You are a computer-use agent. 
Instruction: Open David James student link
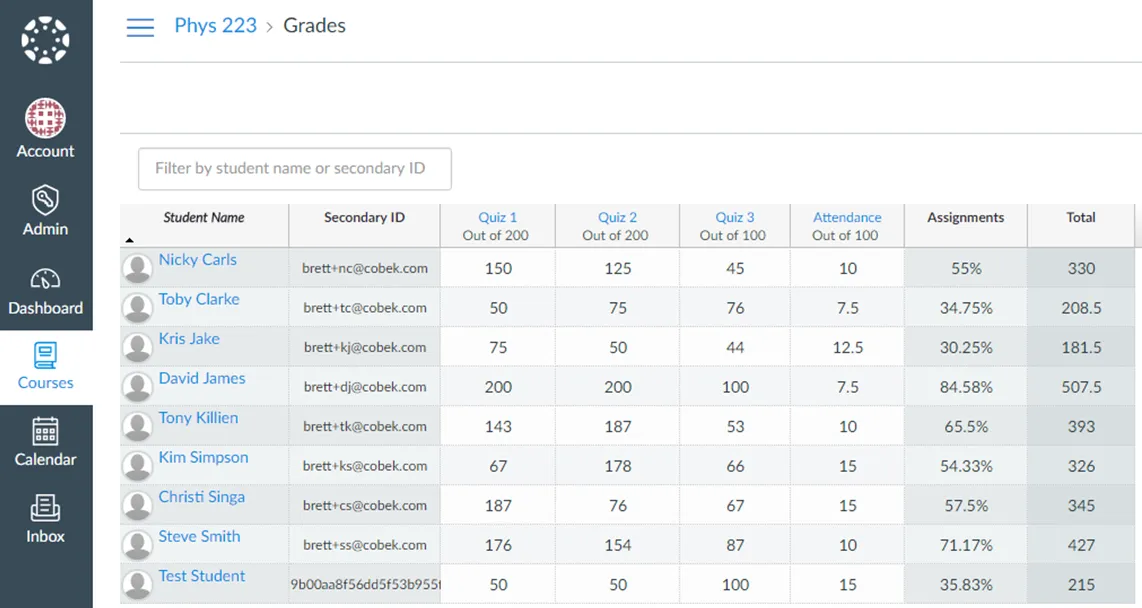202,379
